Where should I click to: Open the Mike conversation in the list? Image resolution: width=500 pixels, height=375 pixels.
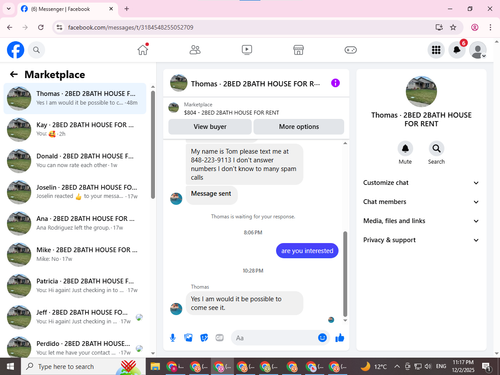point(75,254)
